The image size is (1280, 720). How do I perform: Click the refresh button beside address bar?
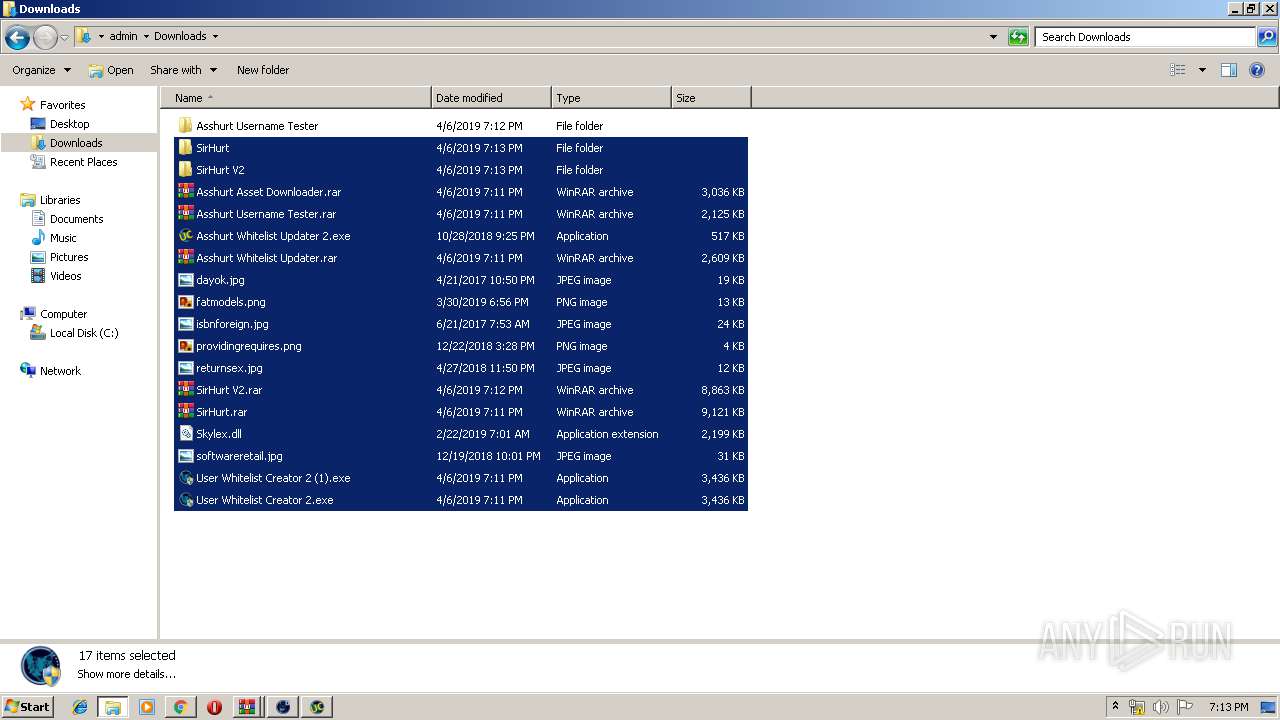1018,37
